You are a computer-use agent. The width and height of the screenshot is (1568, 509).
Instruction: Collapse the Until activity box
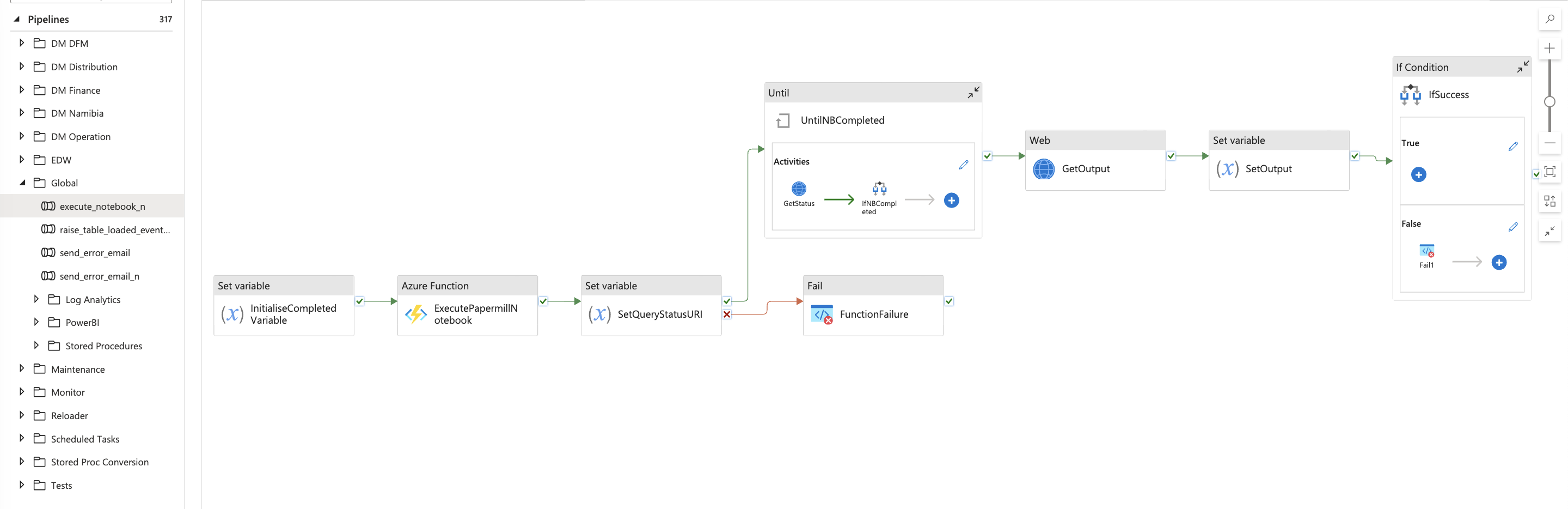[x=973, y=93]
